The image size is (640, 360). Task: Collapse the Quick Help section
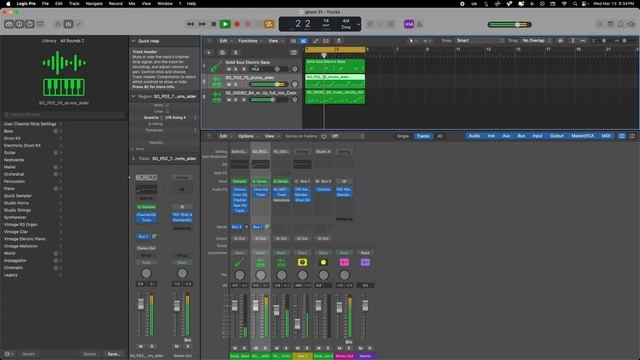click(x=133, y=41)
